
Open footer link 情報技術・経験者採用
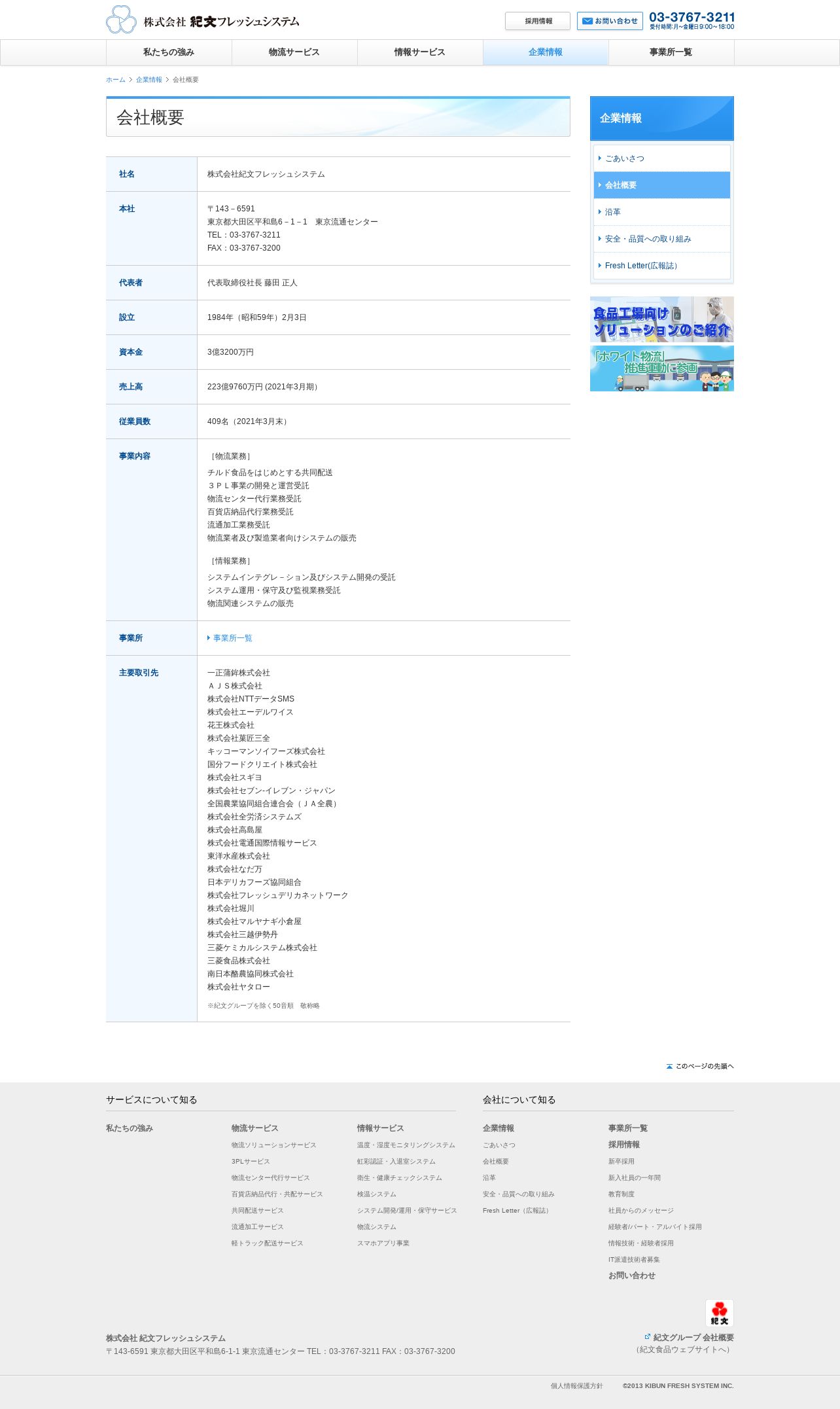point(640,1243)
